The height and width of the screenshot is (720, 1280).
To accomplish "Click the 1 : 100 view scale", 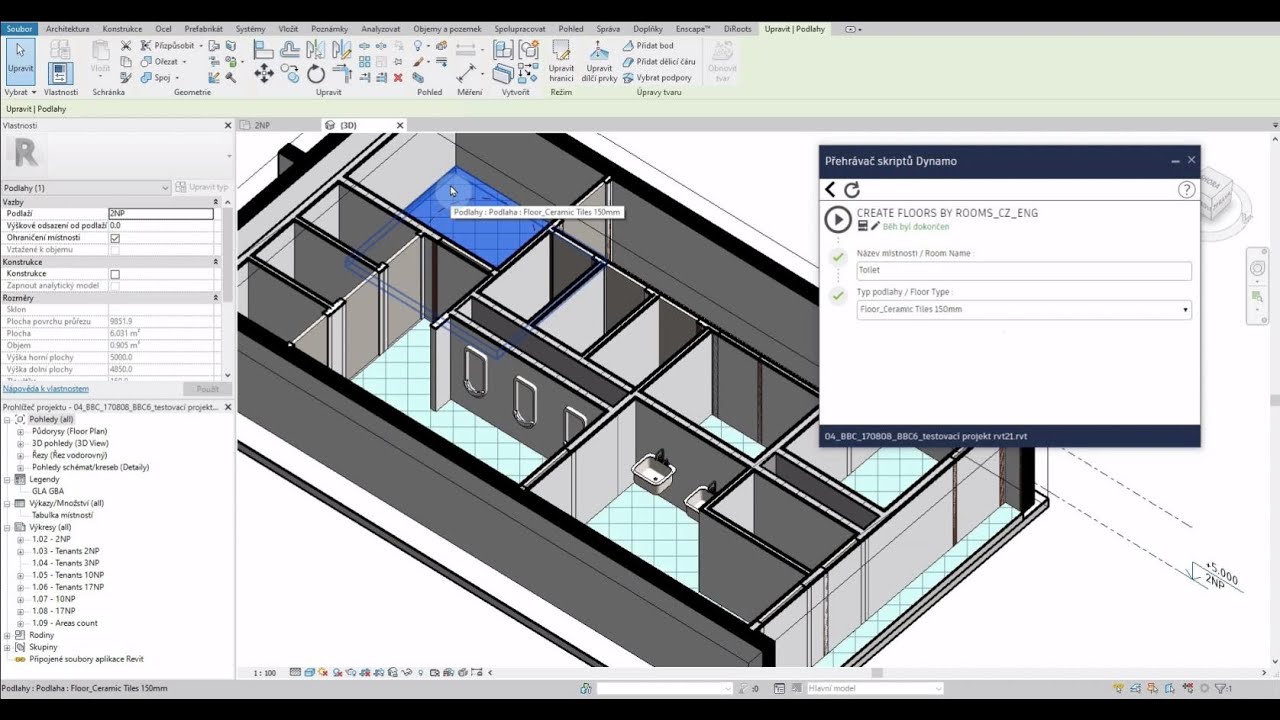I will [x=264, y=673].
